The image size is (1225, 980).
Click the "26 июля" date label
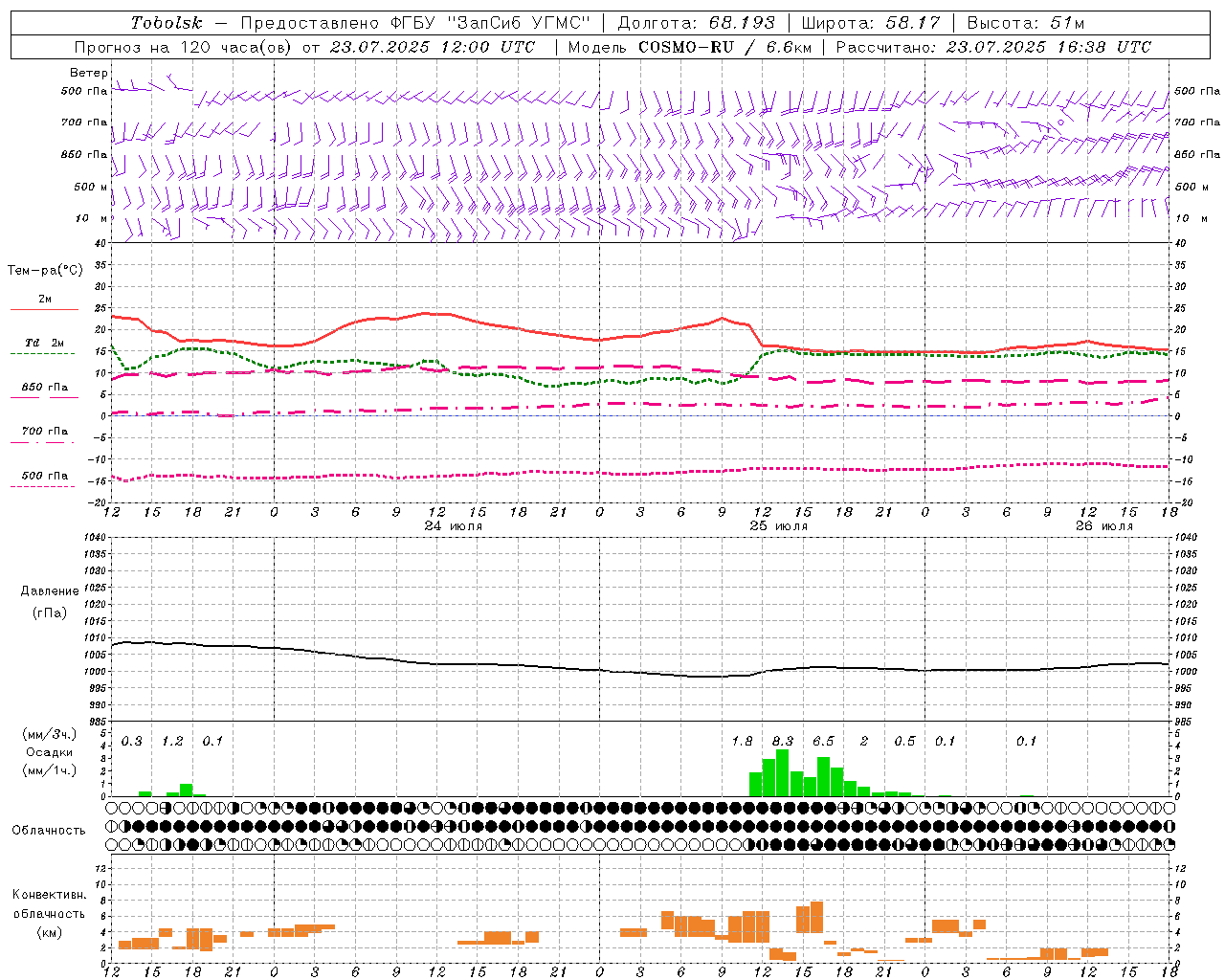click(x=1103, y=526)
